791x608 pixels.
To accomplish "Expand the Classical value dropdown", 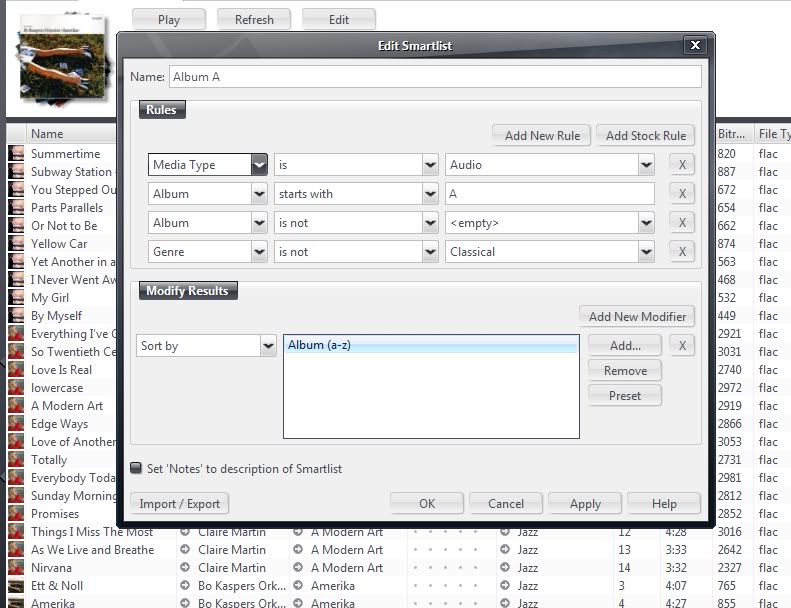I will [646, 252].
